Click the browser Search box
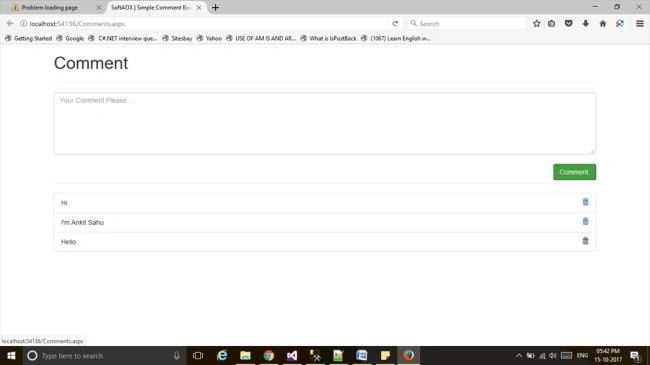 (x=466, y=24)
